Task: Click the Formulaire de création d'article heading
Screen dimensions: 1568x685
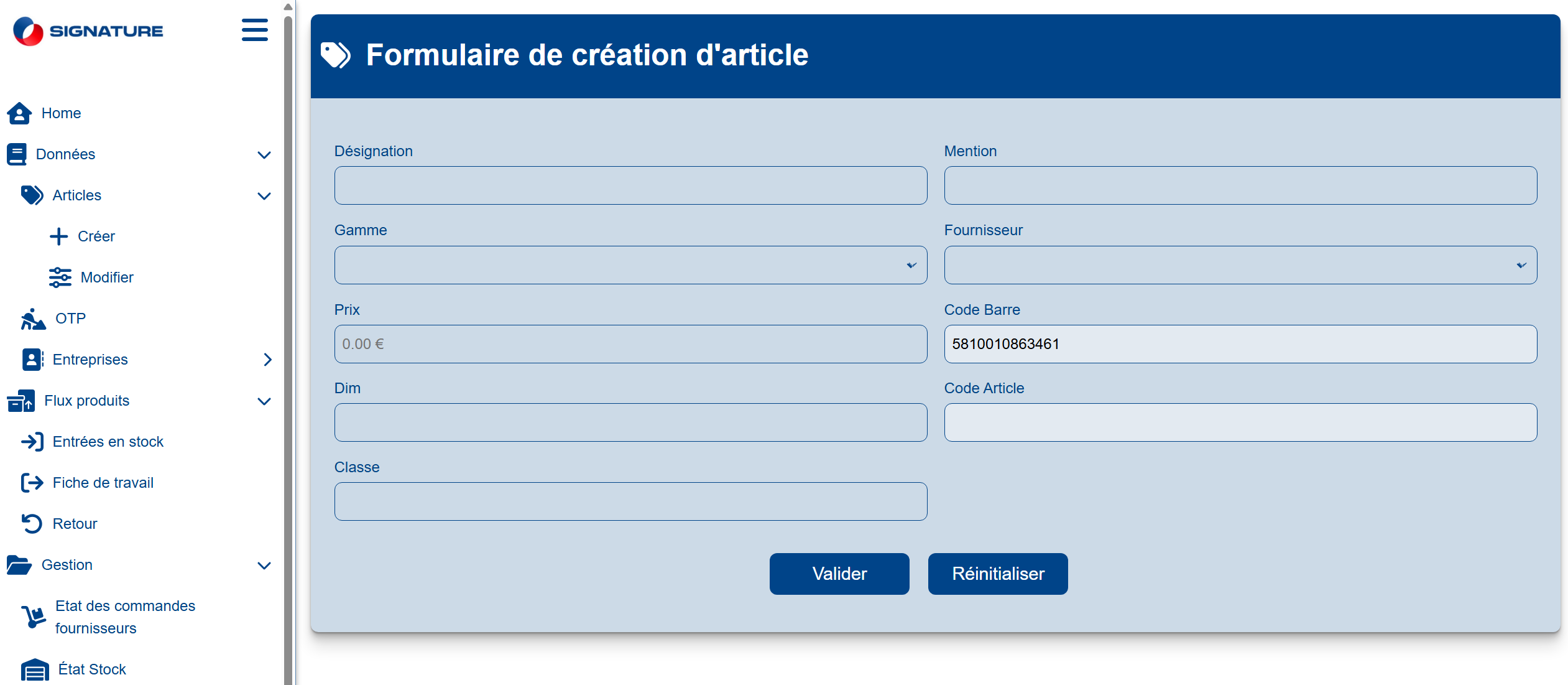Action: click(587, 55)
